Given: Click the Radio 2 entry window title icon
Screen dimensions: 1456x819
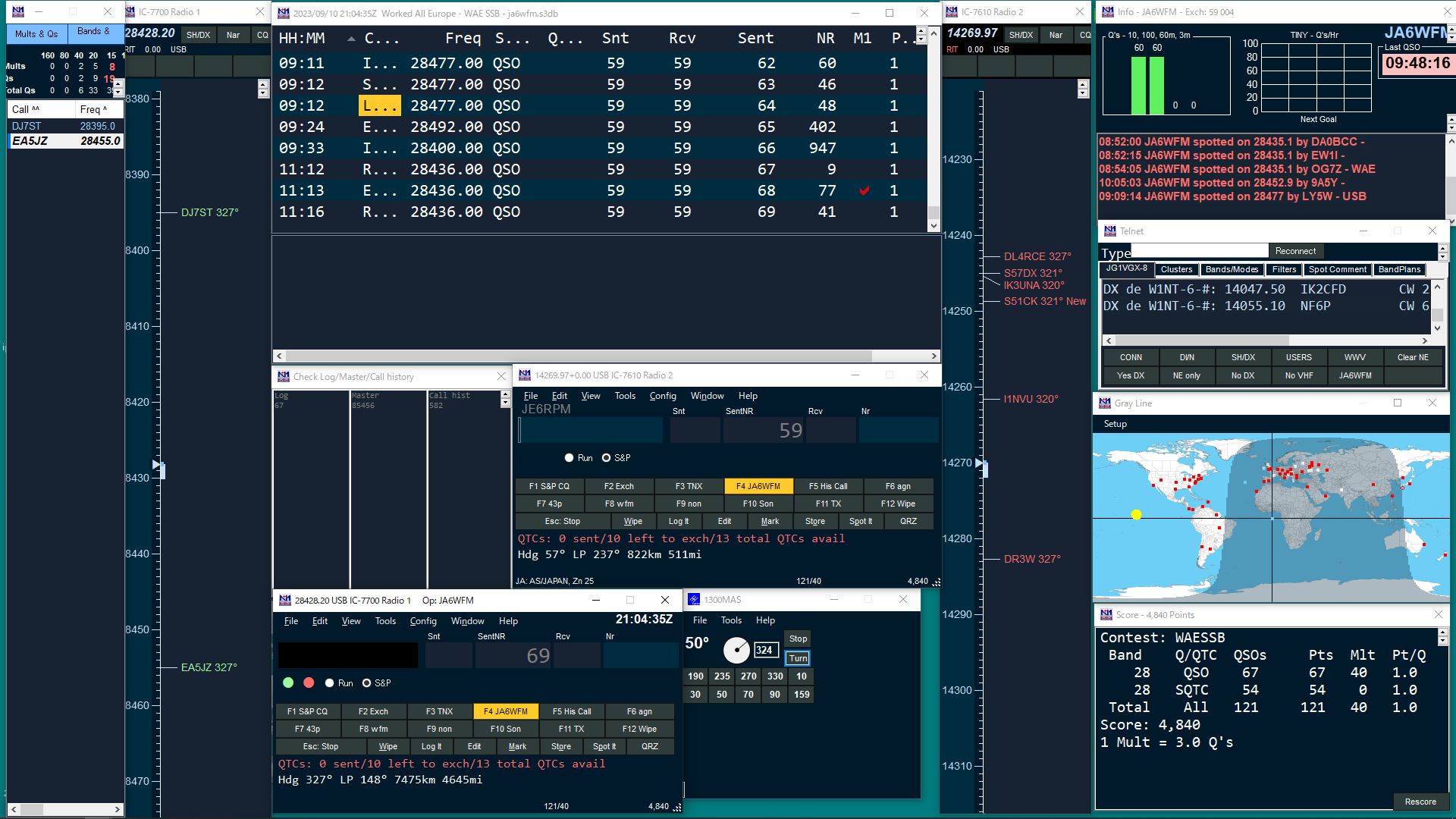Looking at the screenshot, I should point(525,375).
